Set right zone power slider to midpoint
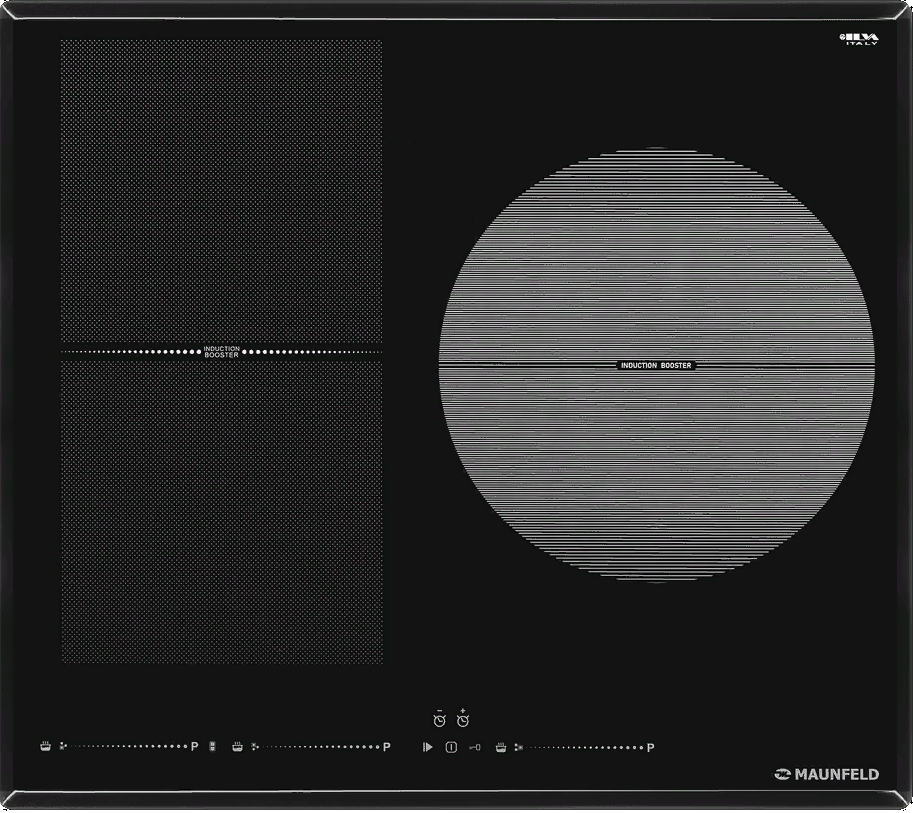The height and width of the screenshot is (813, 913). coord(584,746)
